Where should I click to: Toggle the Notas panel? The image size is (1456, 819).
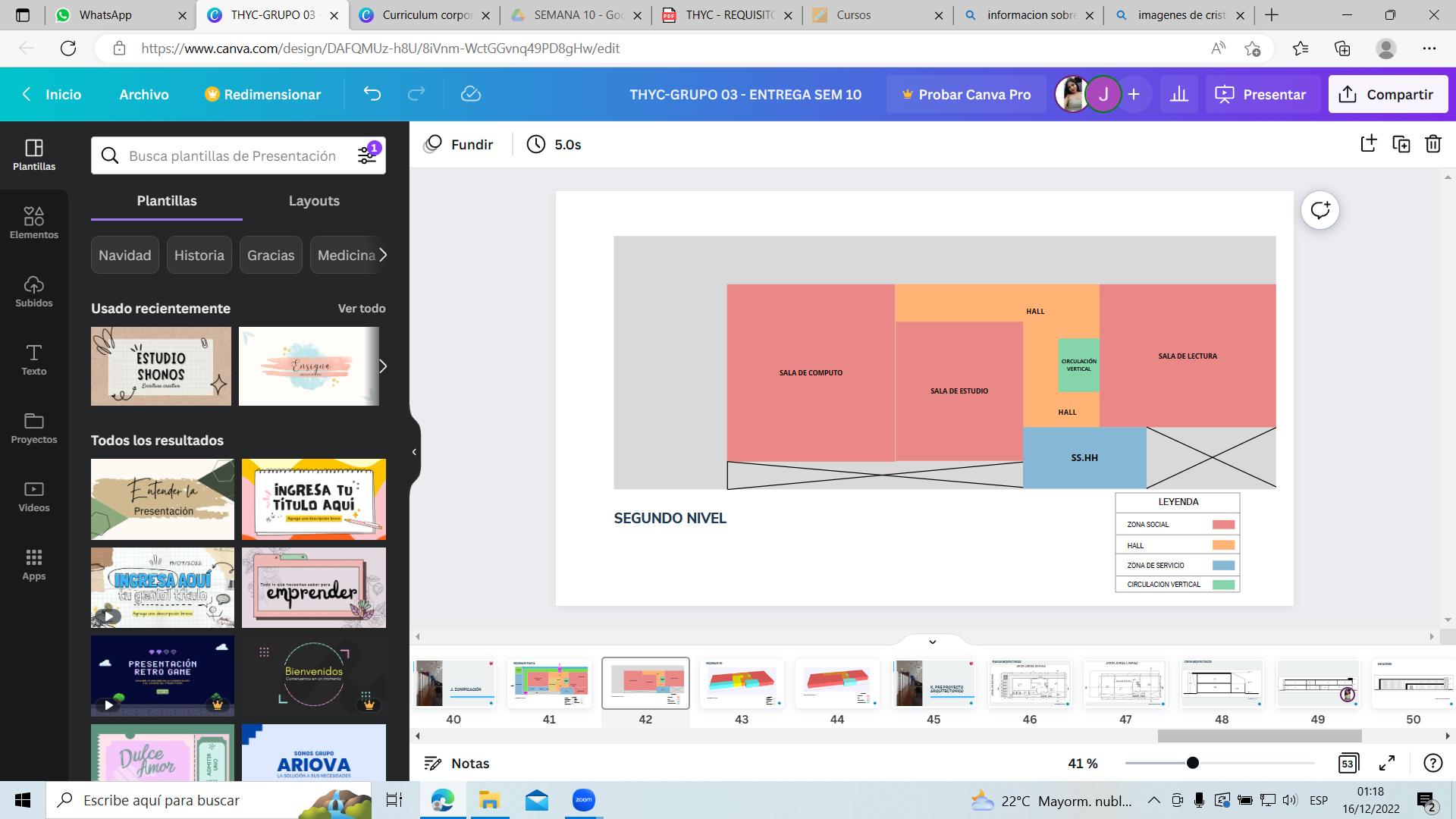457,763
